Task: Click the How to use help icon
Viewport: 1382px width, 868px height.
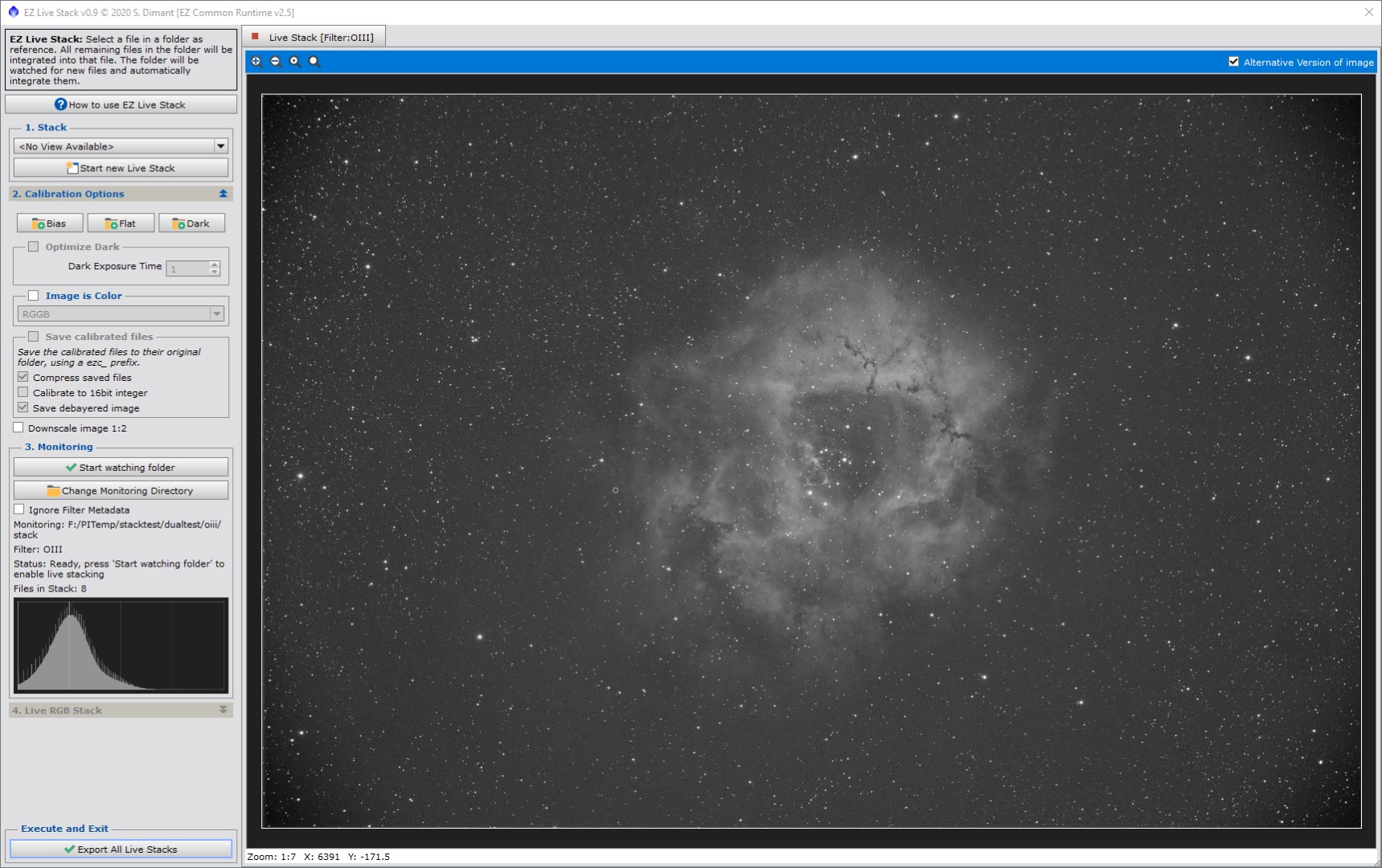Action: pos(60,104)
